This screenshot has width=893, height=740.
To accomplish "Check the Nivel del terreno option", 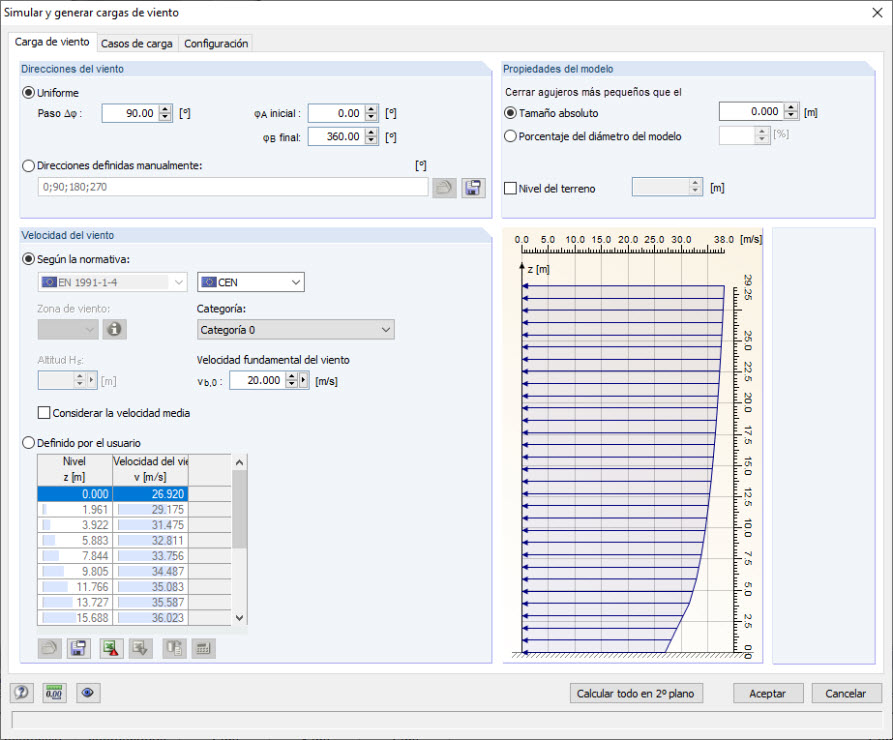I will point(510,188).
